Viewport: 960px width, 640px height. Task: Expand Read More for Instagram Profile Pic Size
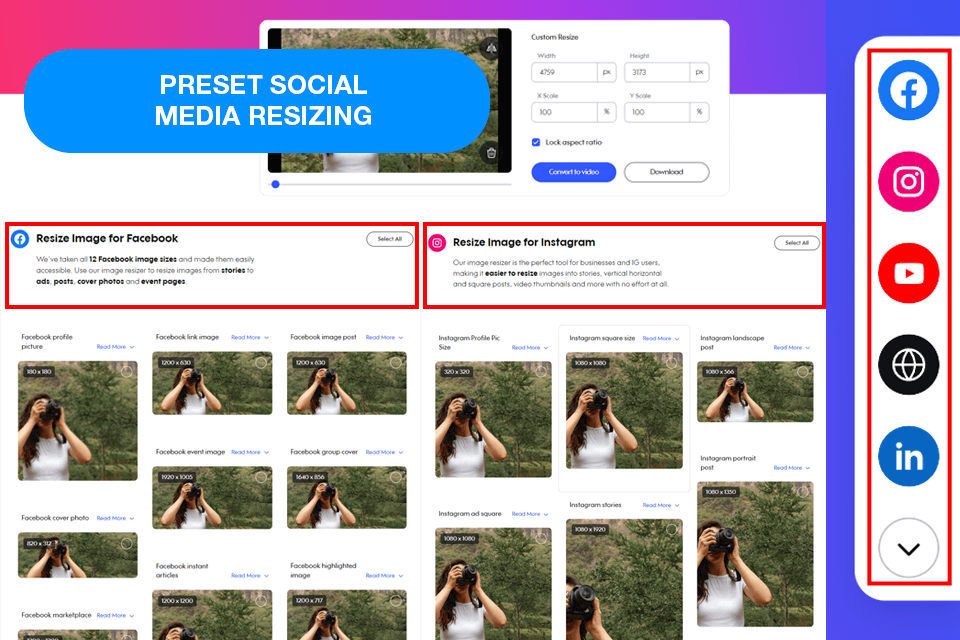pos(530,347)
